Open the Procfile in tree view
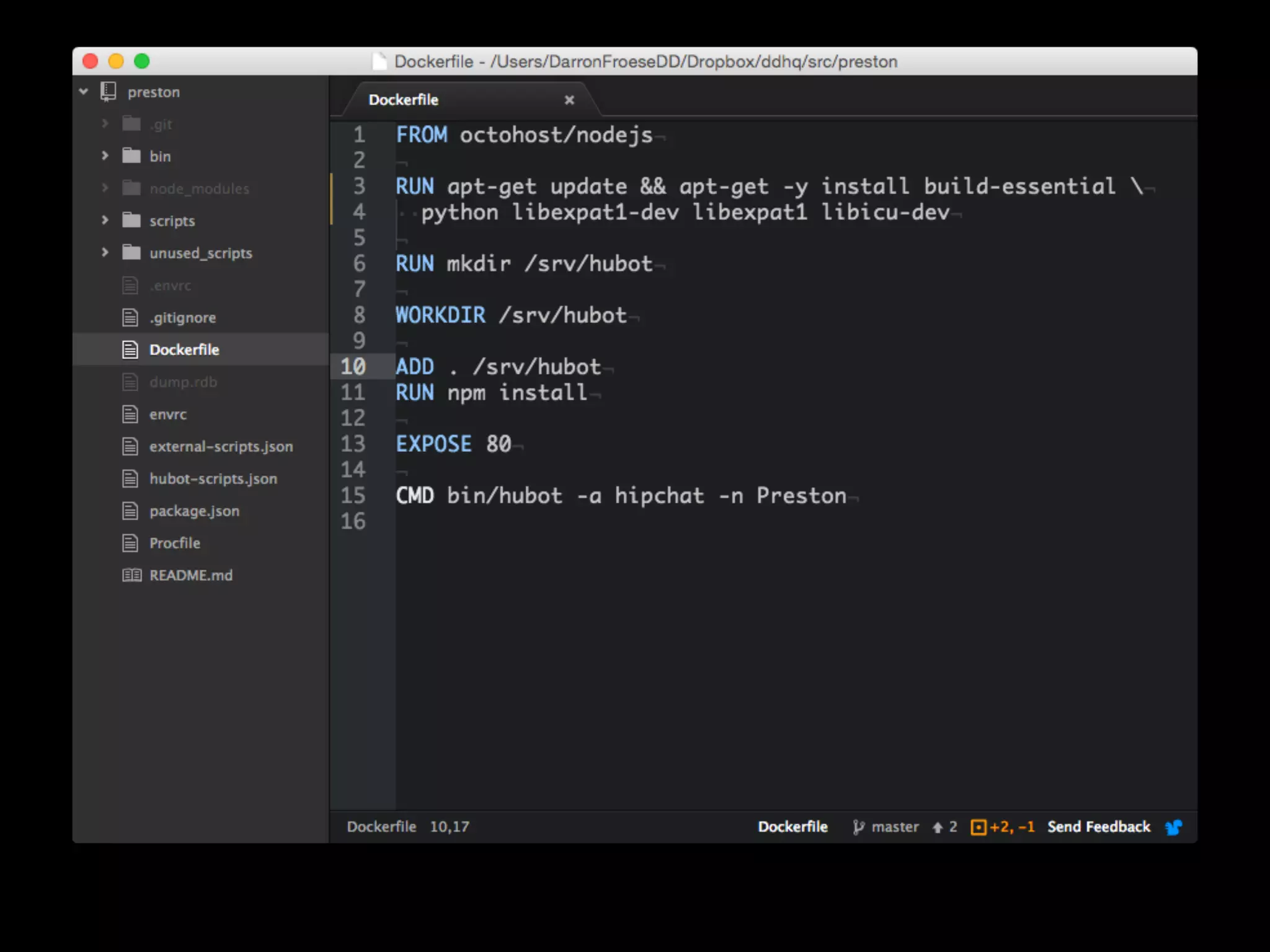 [174, 543]
